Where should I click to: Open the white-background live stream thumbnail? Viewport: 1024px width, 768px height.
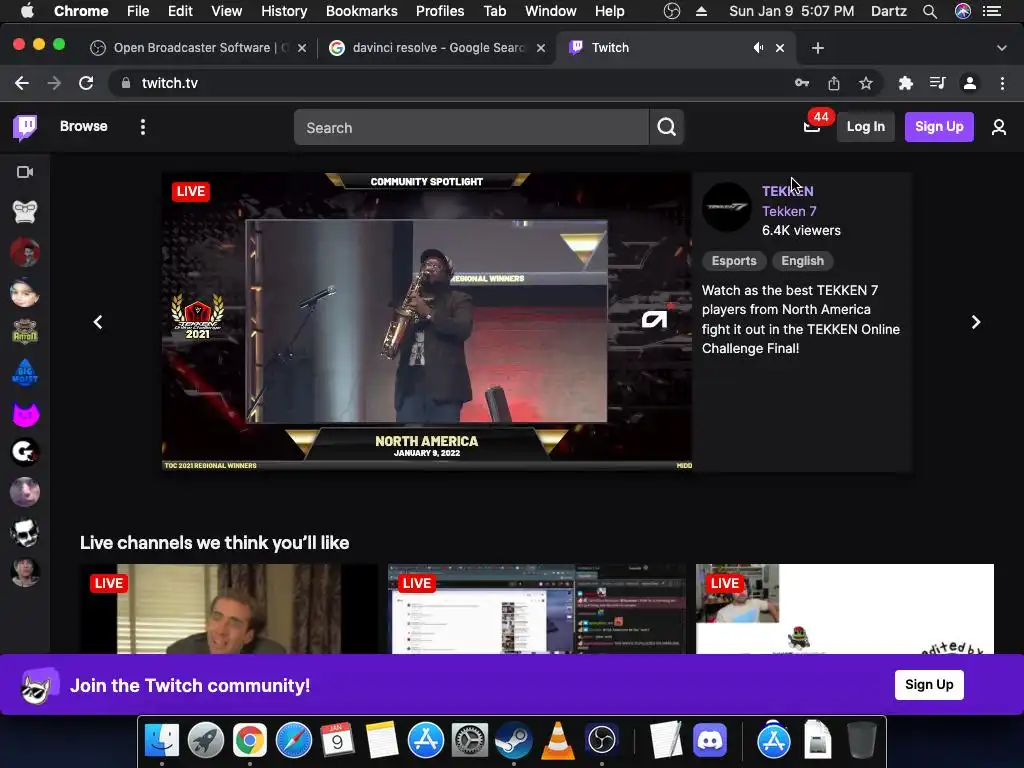pyautogui.click(x=845, y=609)
